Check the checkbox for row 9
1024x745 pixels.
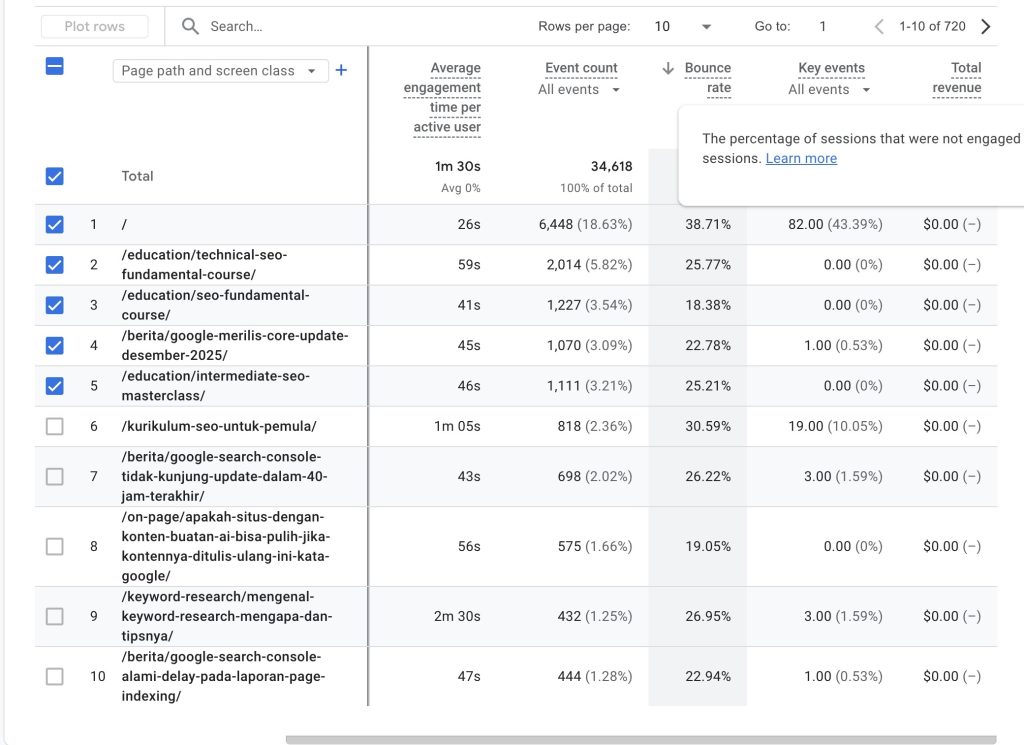[55, 616]
